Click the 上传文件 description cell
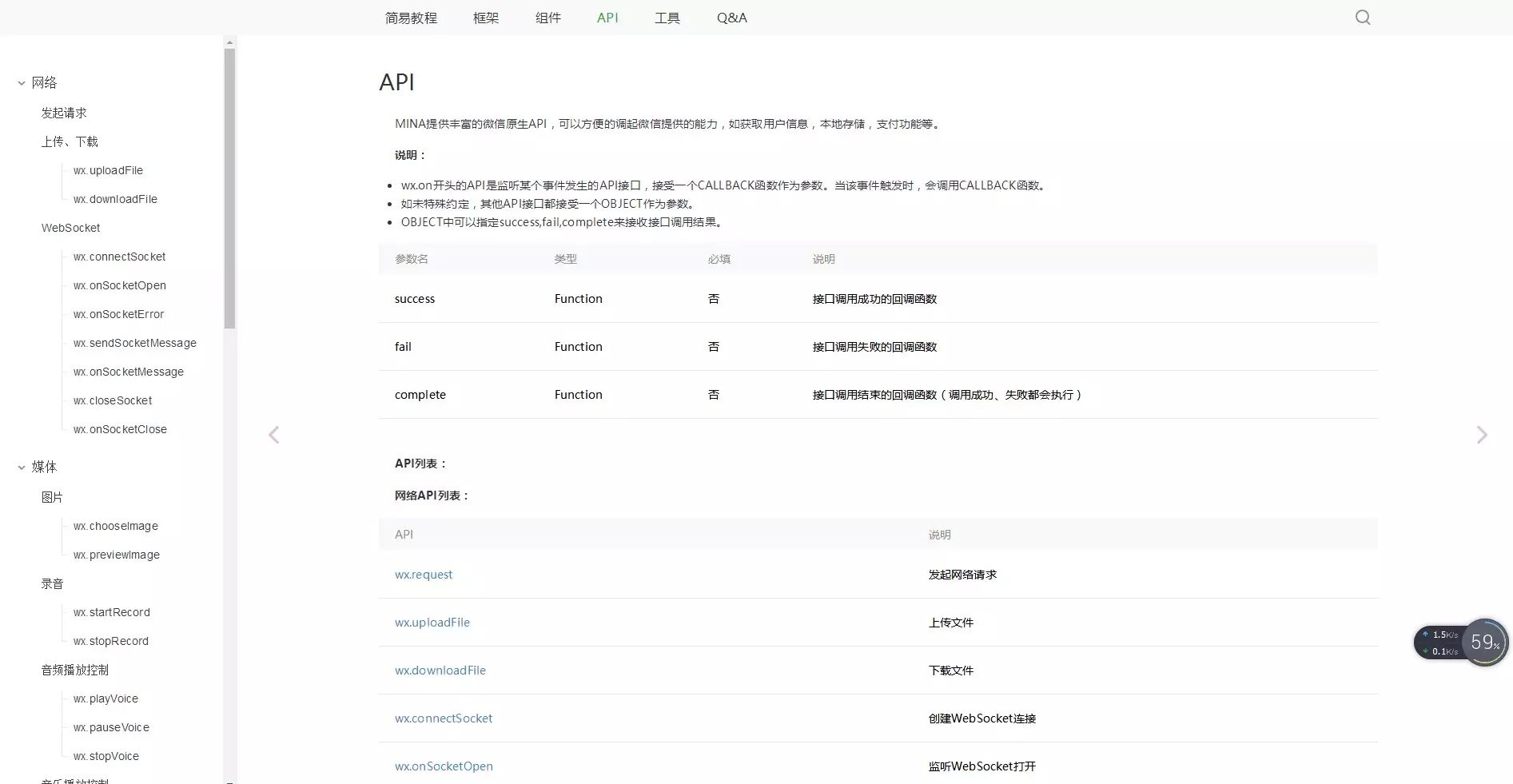Viewport: 1513px width, 784px height. 951,623
